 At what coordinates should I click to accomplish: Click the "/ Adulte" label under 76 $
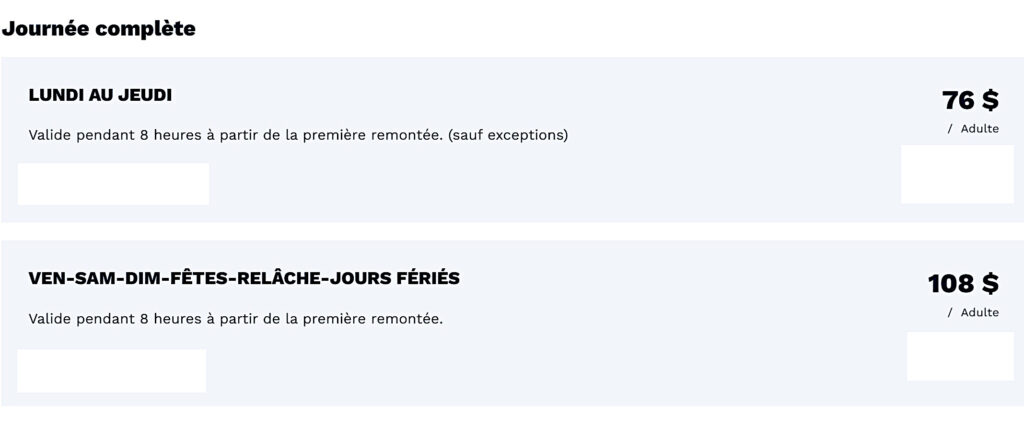pyautogui.click(x=972, y=129)
